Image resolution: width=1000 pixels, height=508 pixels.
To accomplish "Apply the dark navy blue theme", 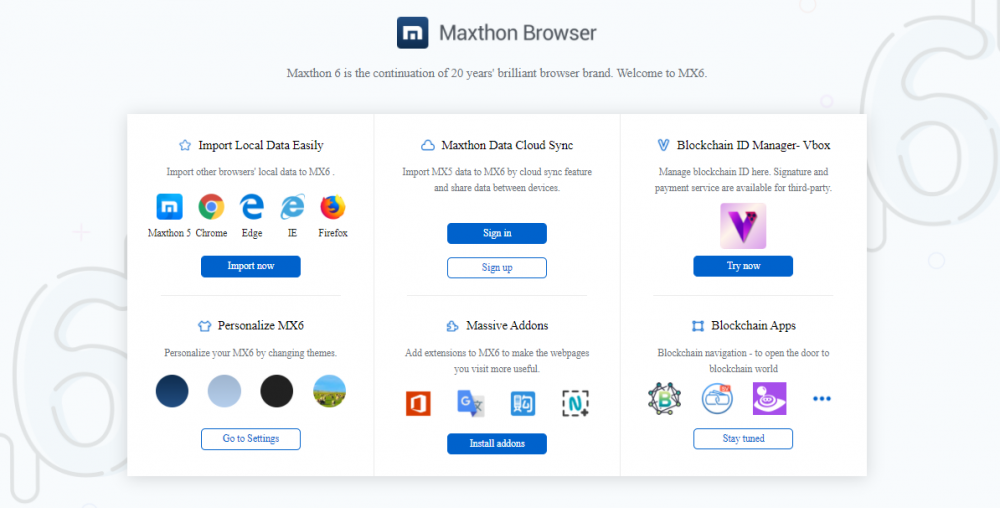I will pos(172,391).
